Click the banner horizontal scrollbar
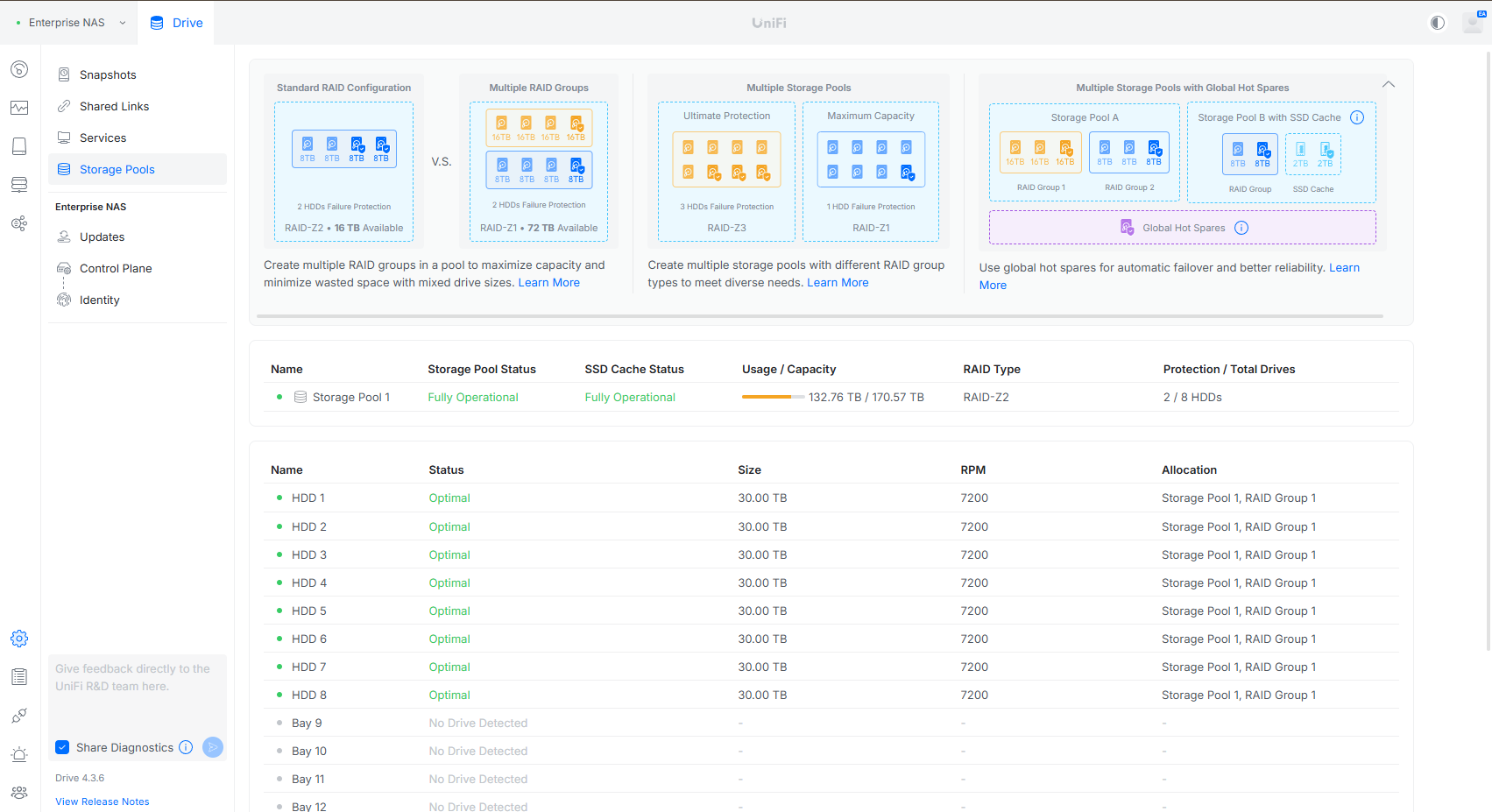 (819, 316)
